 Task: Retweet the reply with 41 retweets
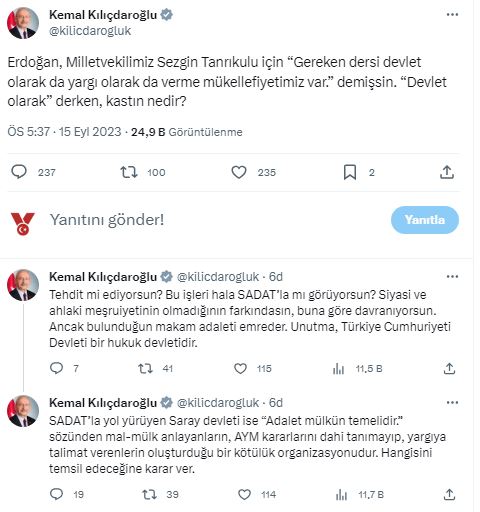coord(145,368)
